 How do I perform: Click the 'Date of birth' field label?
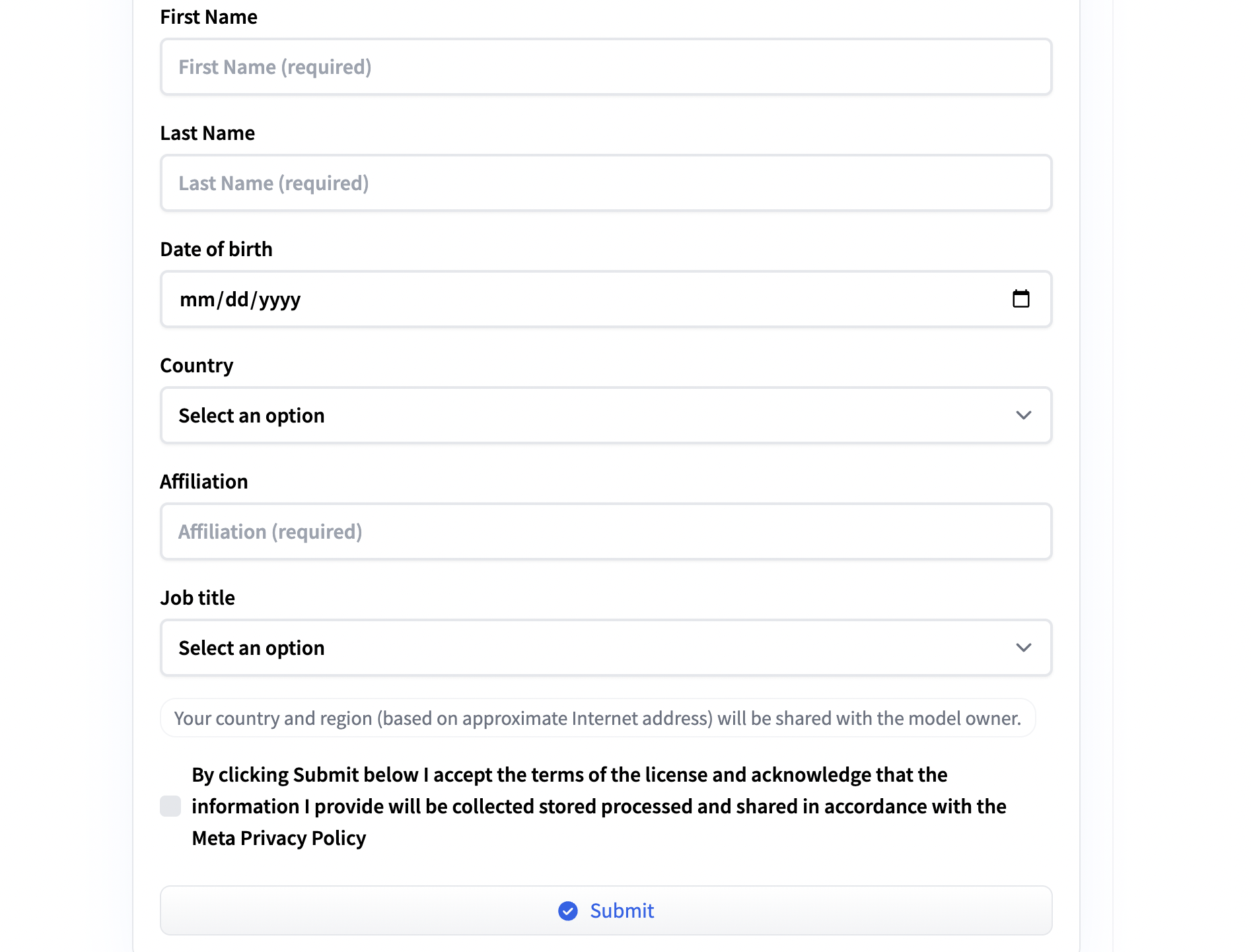pos(216,249)
